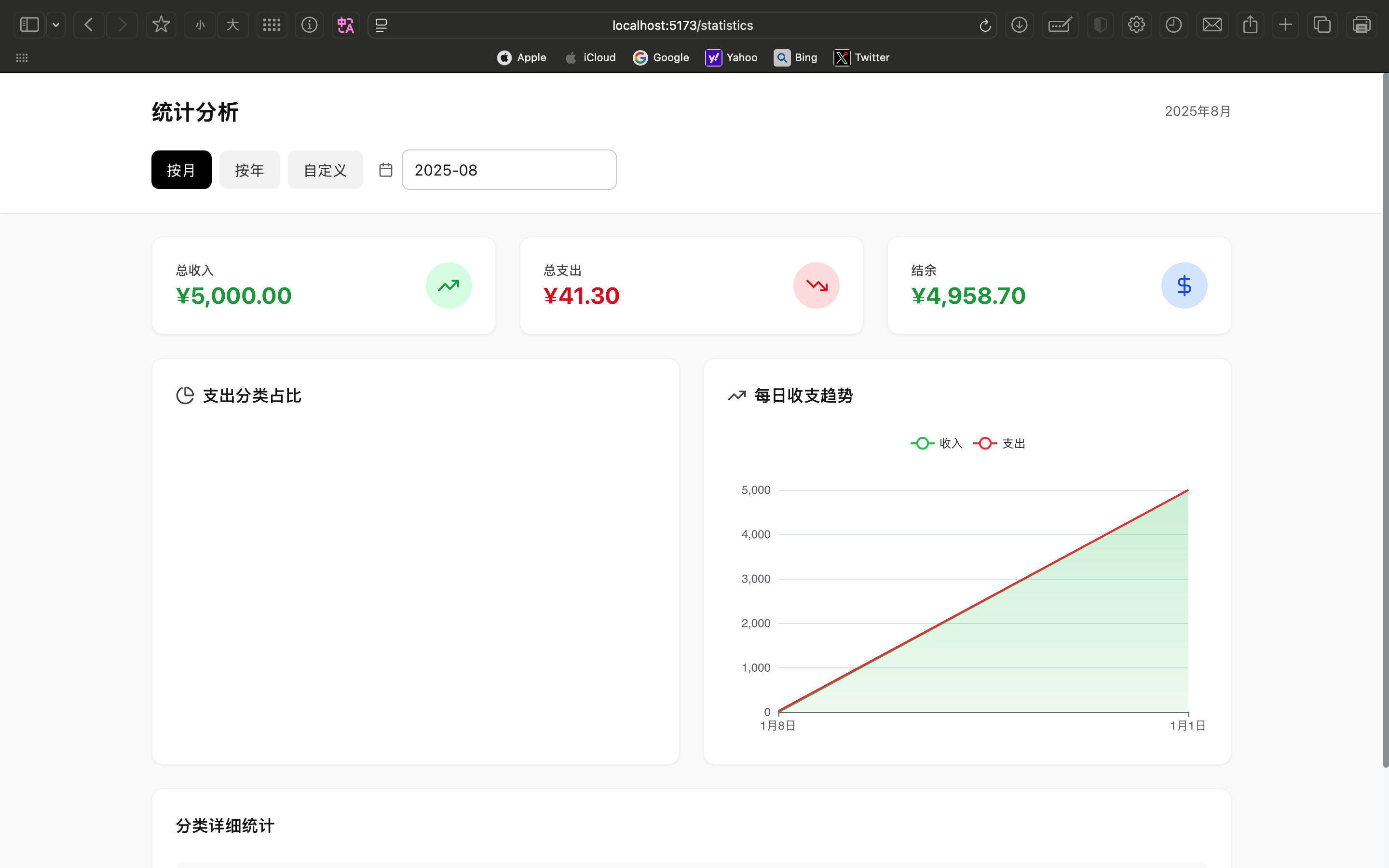
Task: Select the 按年 yearly tab
Action: (x=250, y=170)
